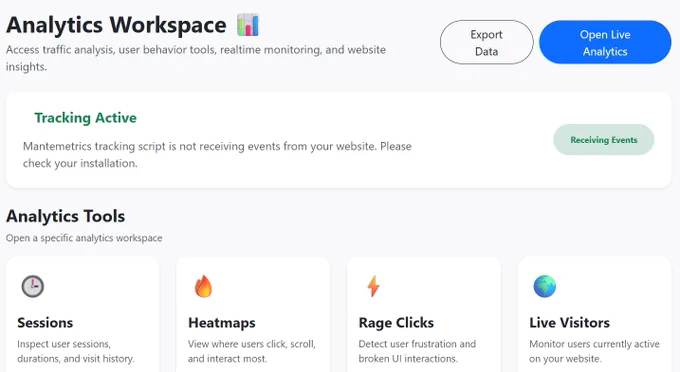
Task: Open the Live Visitors card title
Action: tap(569, 323)
